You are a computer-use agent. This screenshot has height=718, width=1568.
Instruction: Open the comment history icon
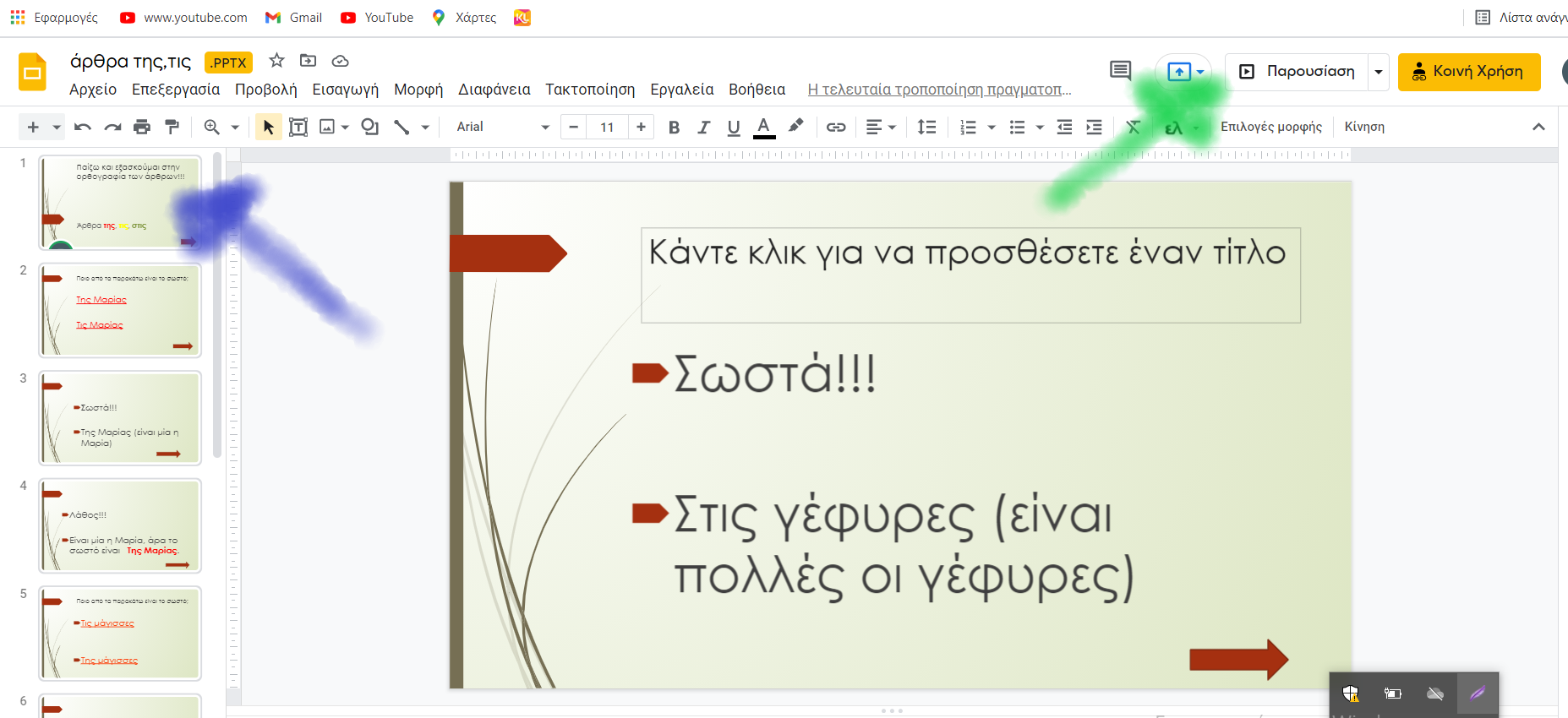[x=1120, y=71]
